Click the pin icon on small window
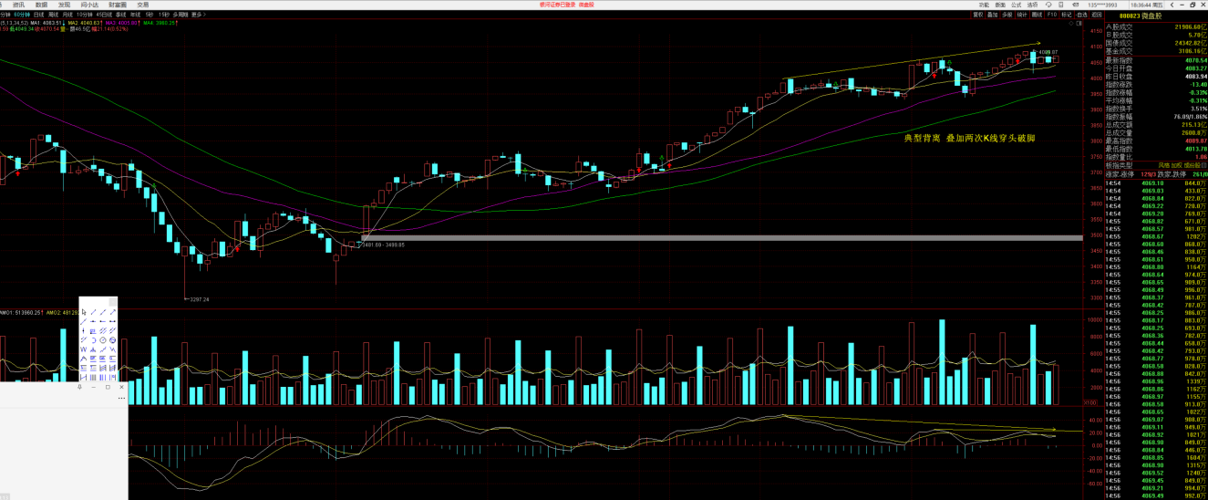The height and width of the screenshot is (500, 1208). click(79, 387)
